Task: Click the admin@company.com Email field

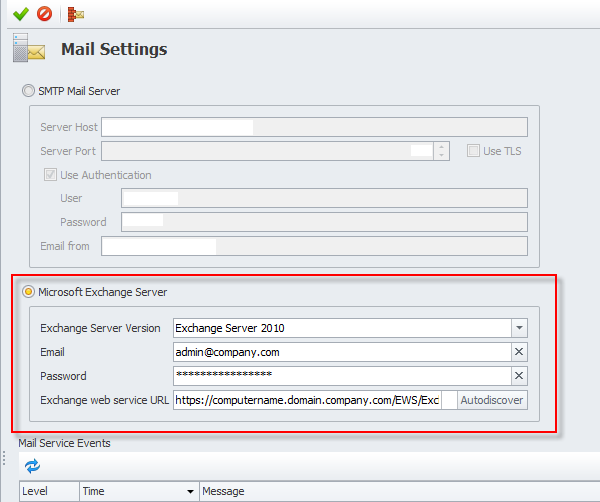Action: pos(340,352)
